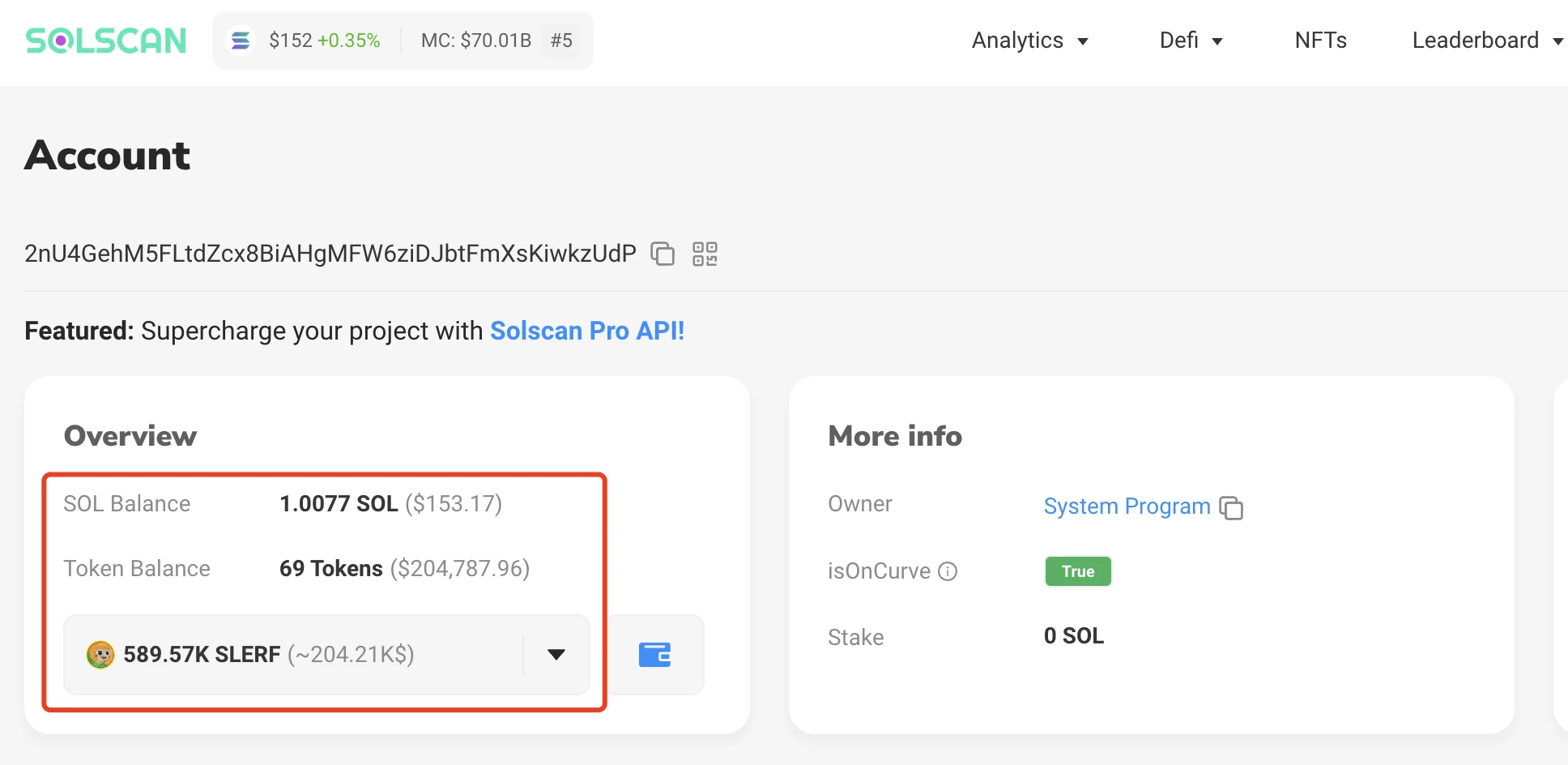This screenshot has width=1568, height=765.
Task: Open the System Program owner link
Action: [x=1126, y=506]
